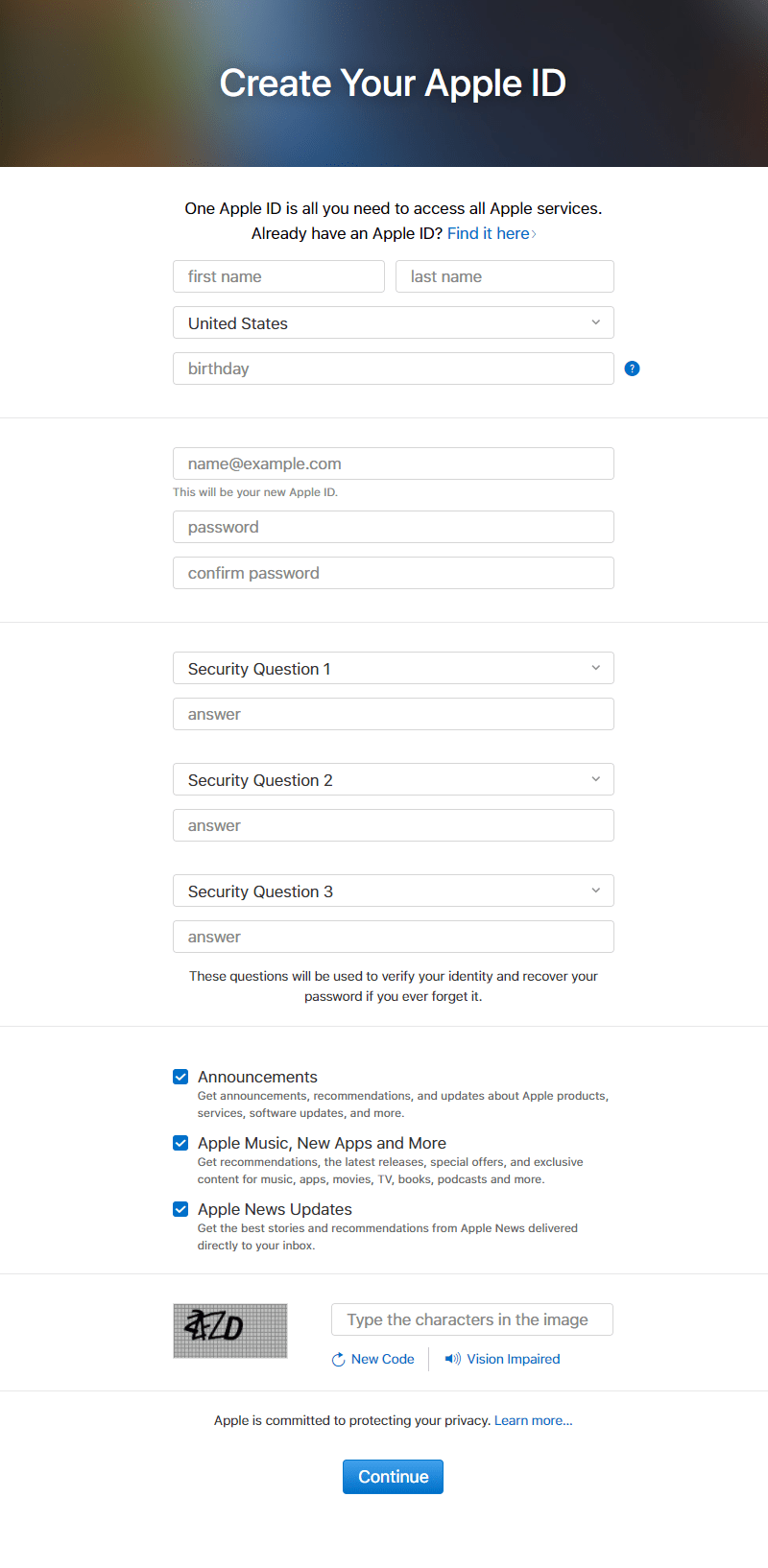
Task: Click the birthday text field
Action: [x=394, y=368]
